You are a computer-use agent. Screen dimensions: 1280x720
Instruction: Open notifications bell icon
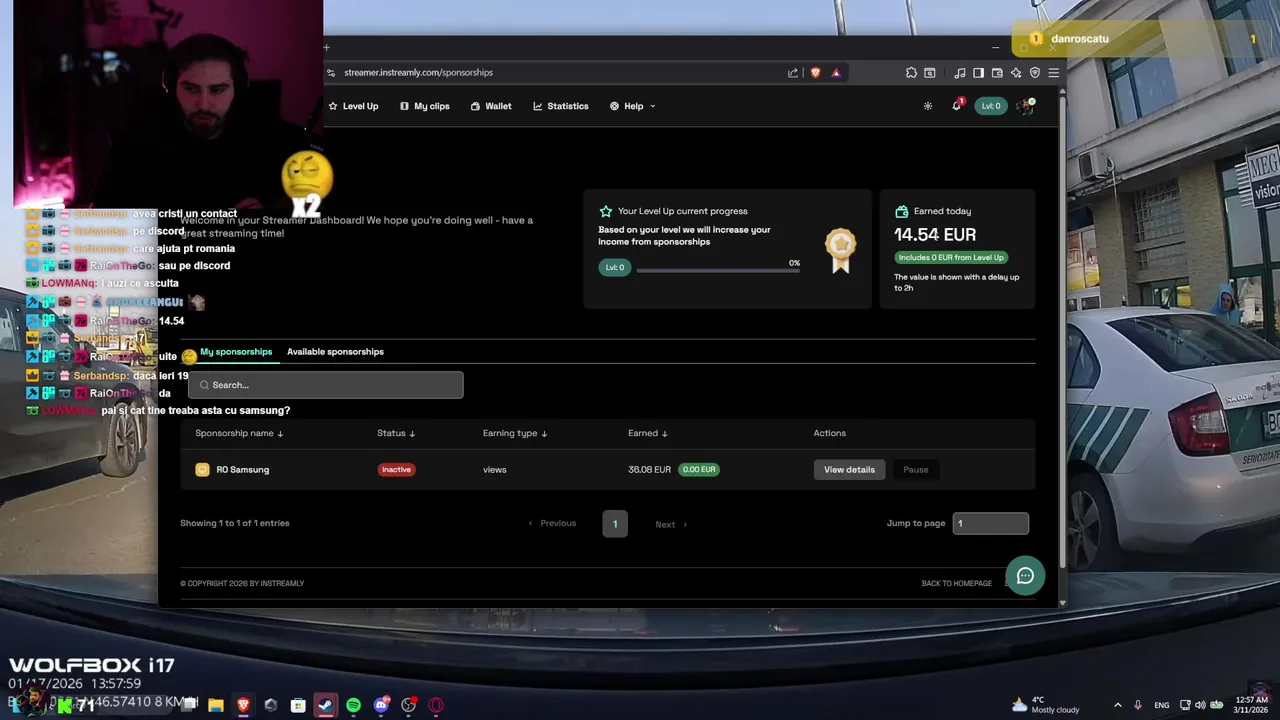click(957, 105)
